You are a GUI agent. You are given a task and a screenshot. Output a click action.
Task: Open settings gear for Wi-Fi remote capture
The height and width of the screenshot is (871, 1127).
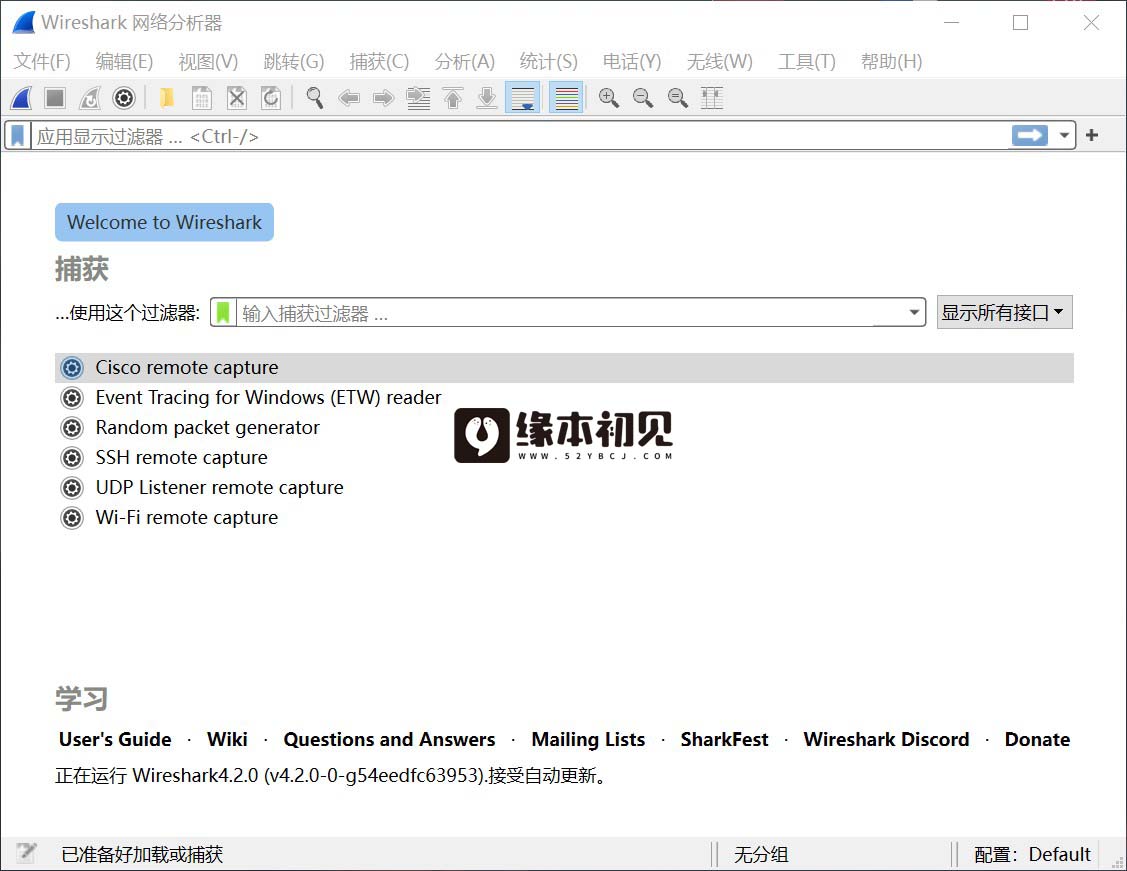(x=72, y=518)
